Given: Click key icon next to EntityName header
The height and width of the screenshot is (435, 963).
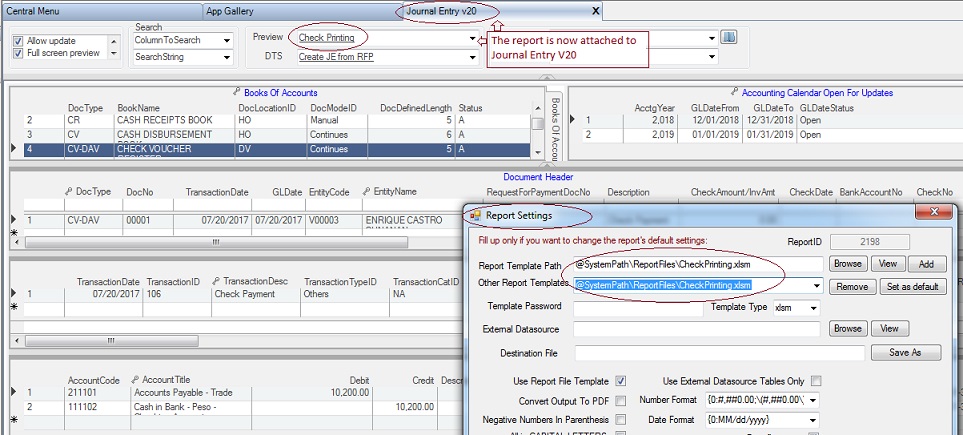Looking at the screenshot, I should [x=367, y=192].
